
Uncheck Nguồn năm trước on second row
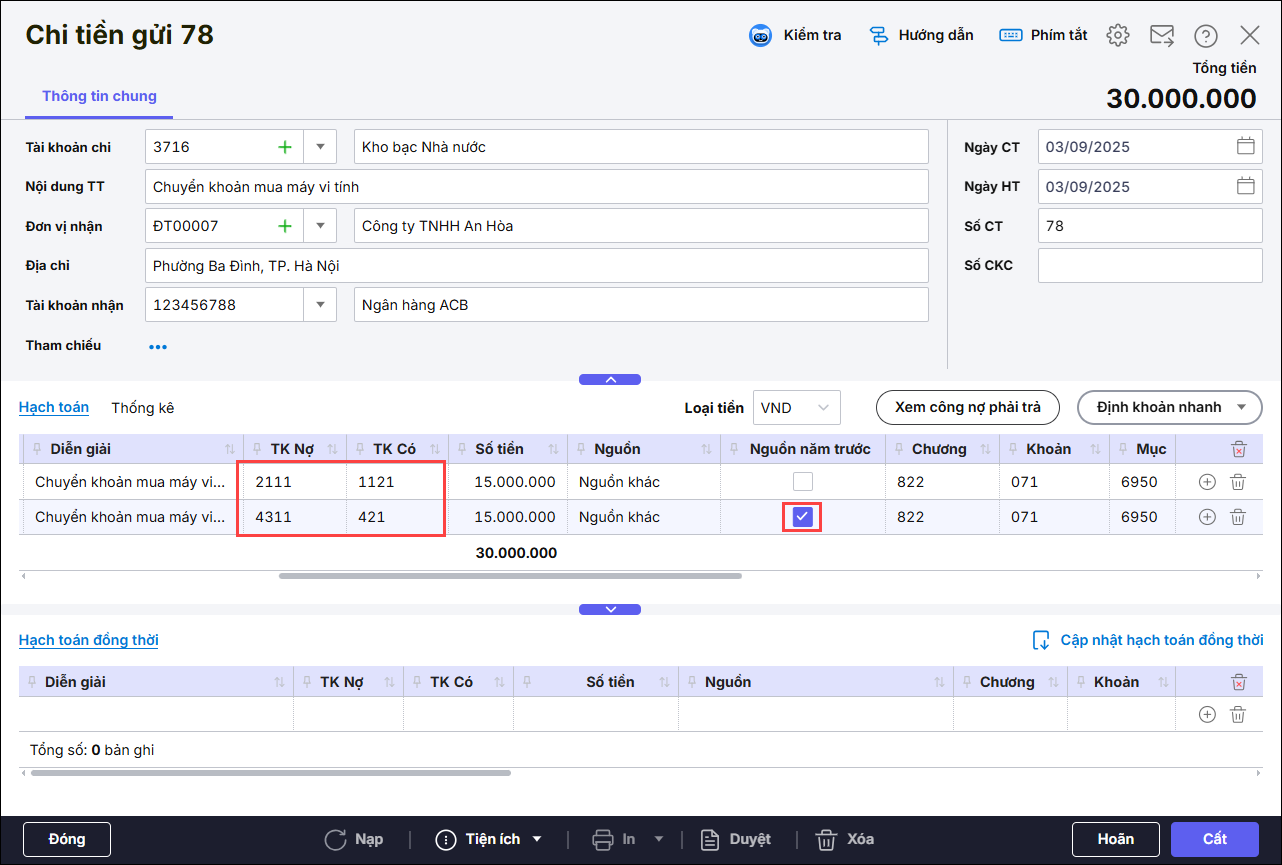(803, 517)
